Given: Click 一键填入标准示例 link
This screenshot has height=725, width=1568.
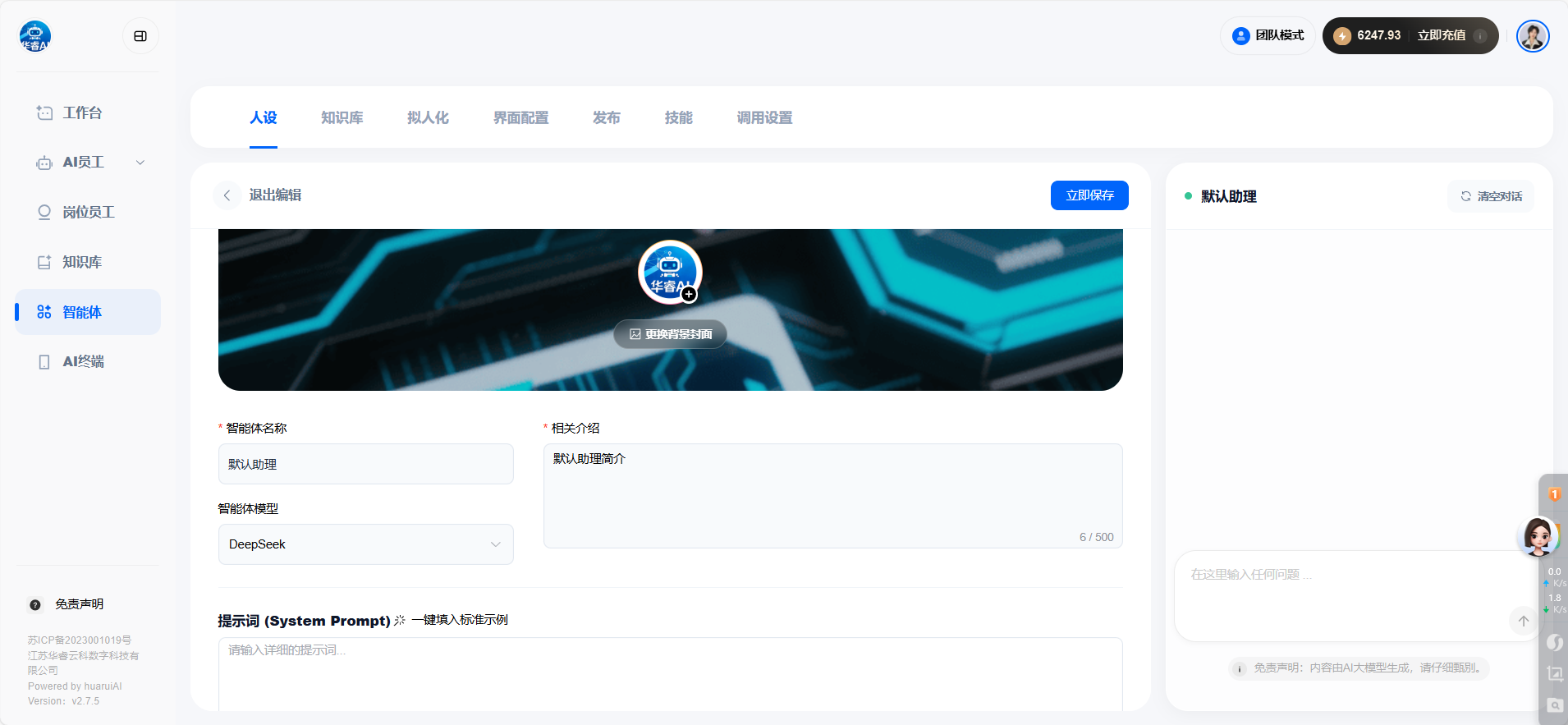Looking at the screenshot, I should click(x=459, y=620).
